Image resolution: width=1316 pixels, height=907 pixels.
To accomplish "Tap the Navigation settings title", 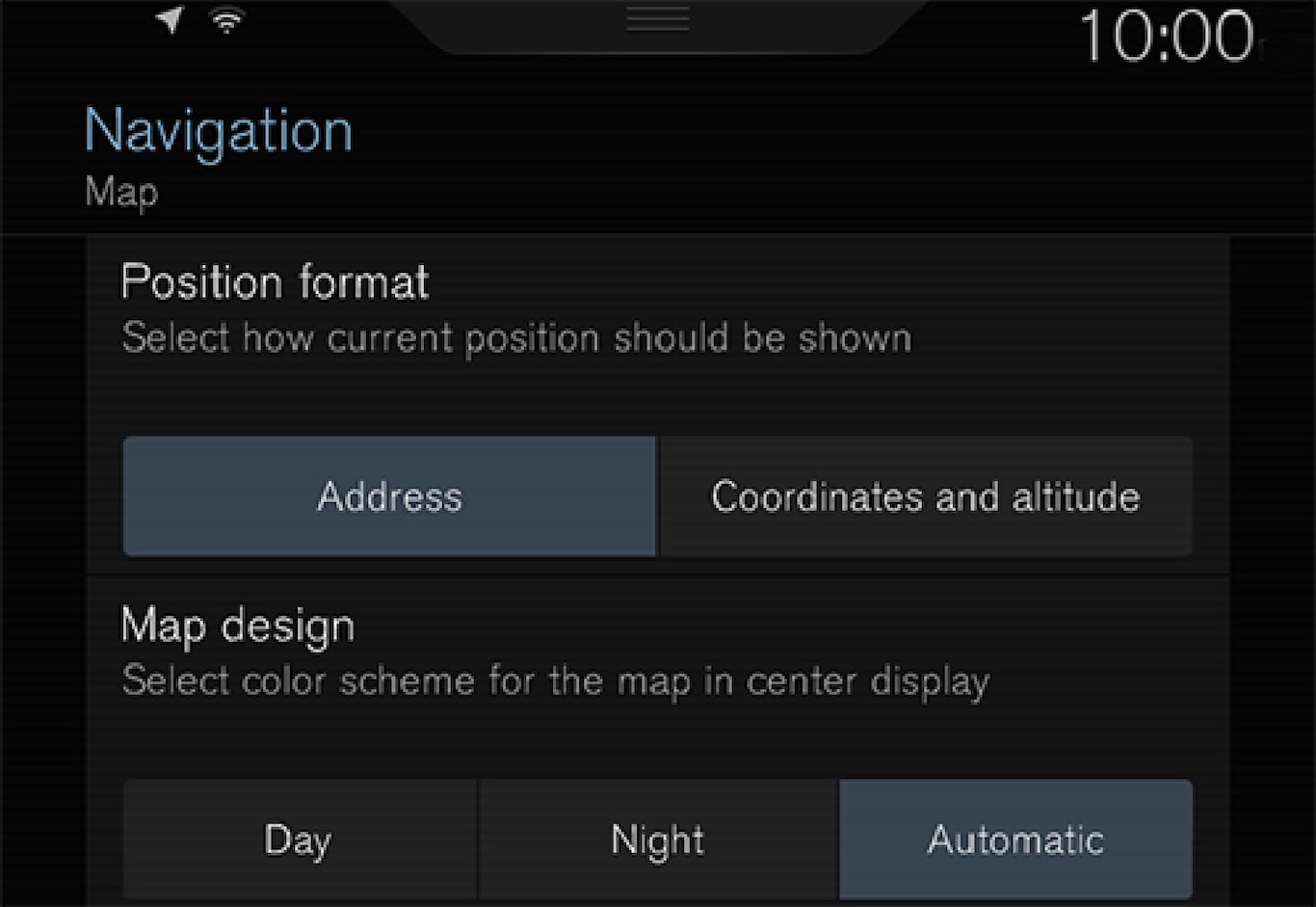I will pos(219,131).
